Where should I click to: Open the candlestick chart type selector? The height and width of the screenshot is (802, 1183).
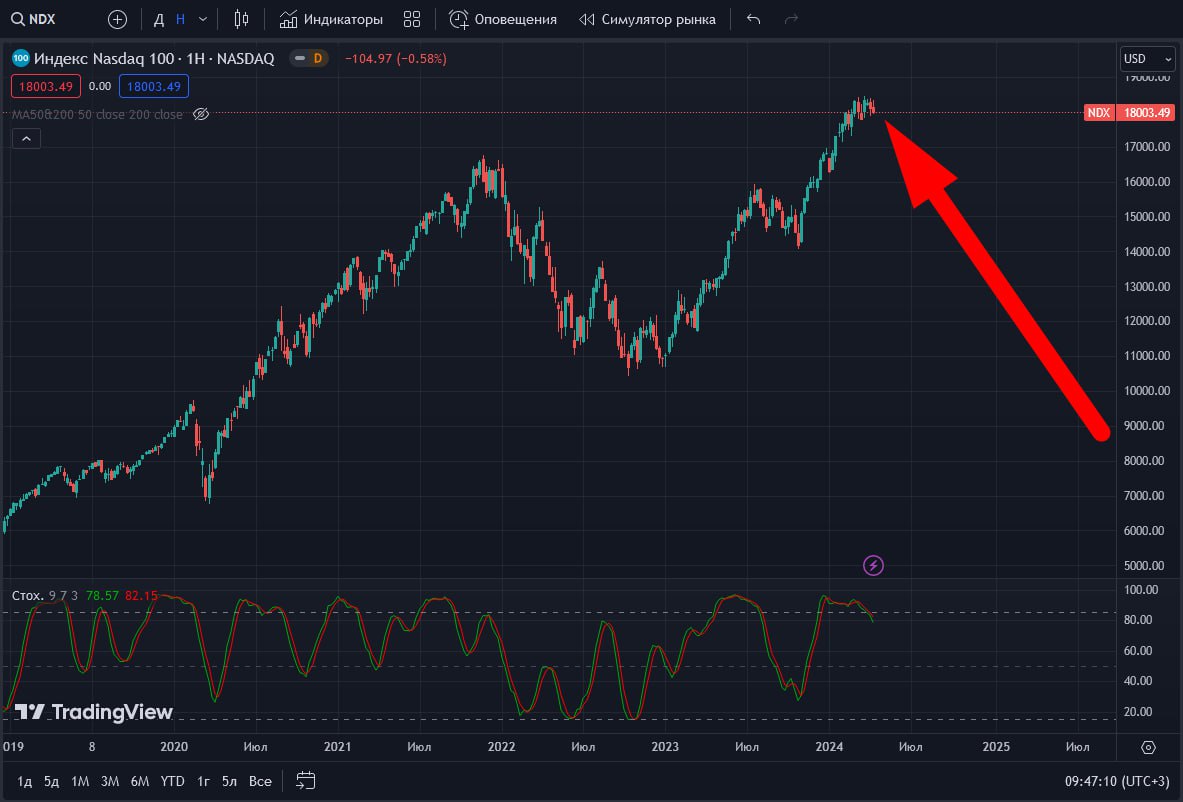241,20
